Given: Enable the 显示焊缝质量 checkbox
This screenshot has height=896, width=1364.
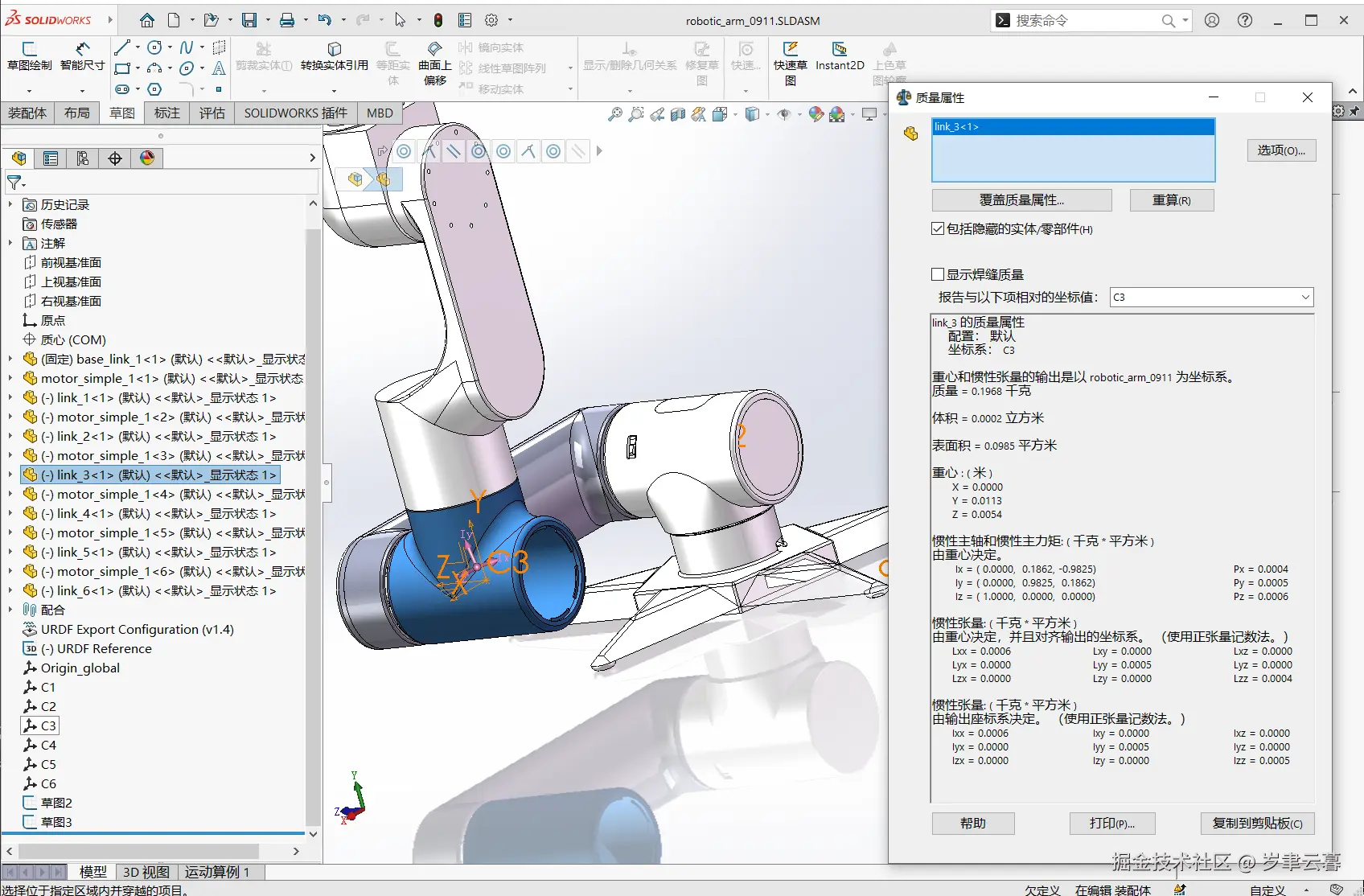Looking at the screenshot, I should pos(938,274).
